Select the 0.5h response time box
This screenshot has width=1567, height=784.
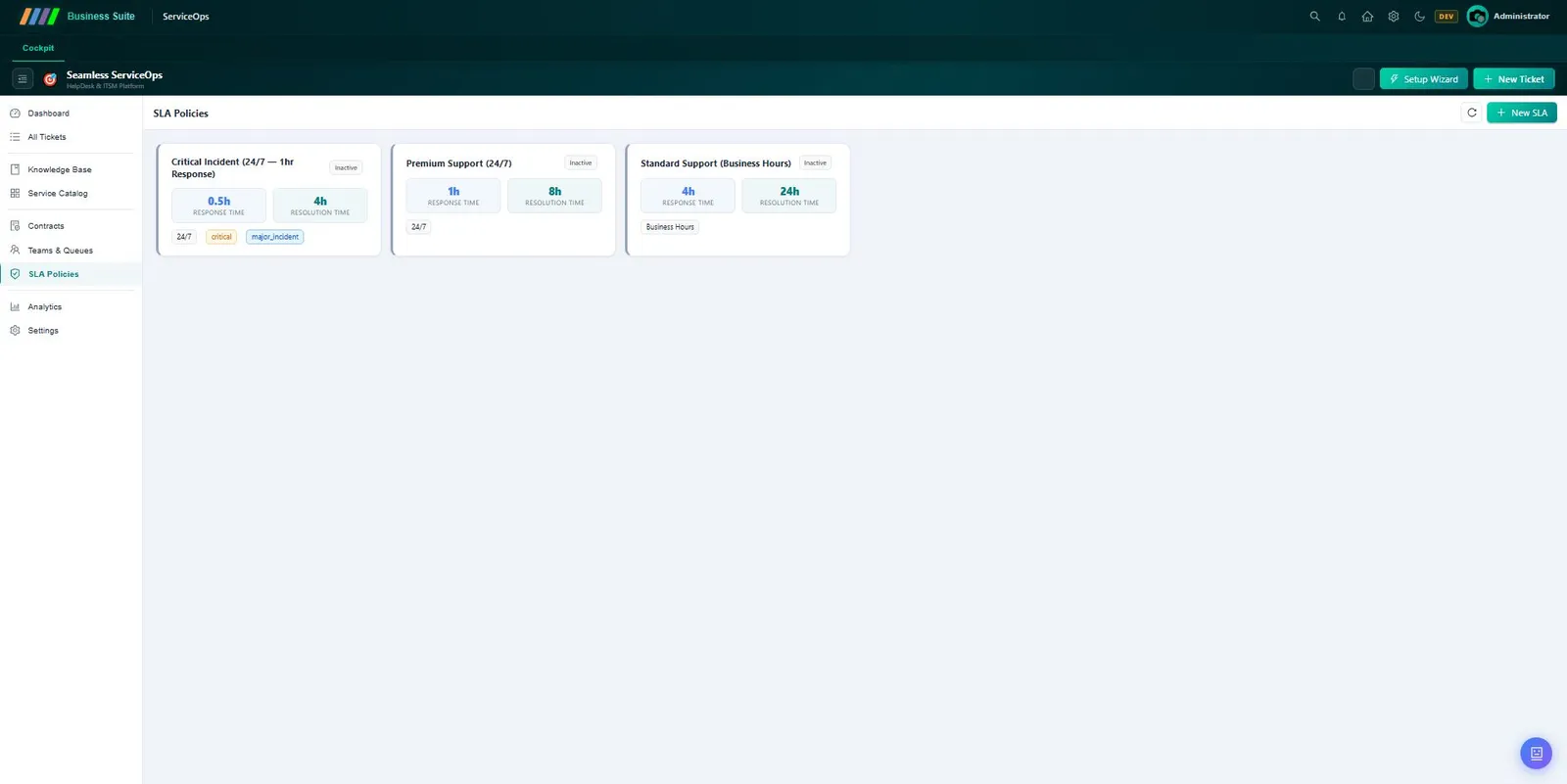tap(218, 206)
